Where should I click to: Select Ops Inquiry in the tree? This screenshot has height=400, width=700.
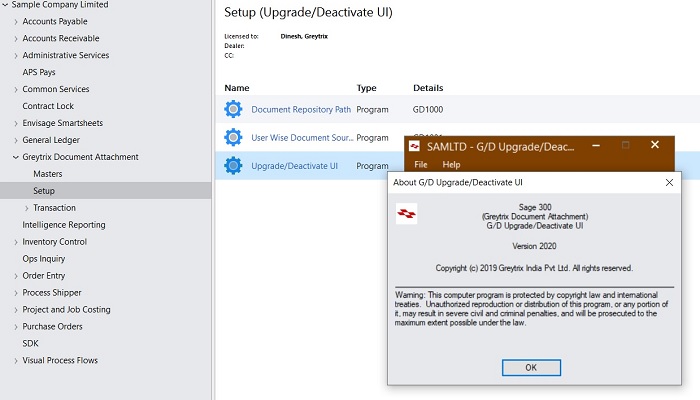point(44,259)
